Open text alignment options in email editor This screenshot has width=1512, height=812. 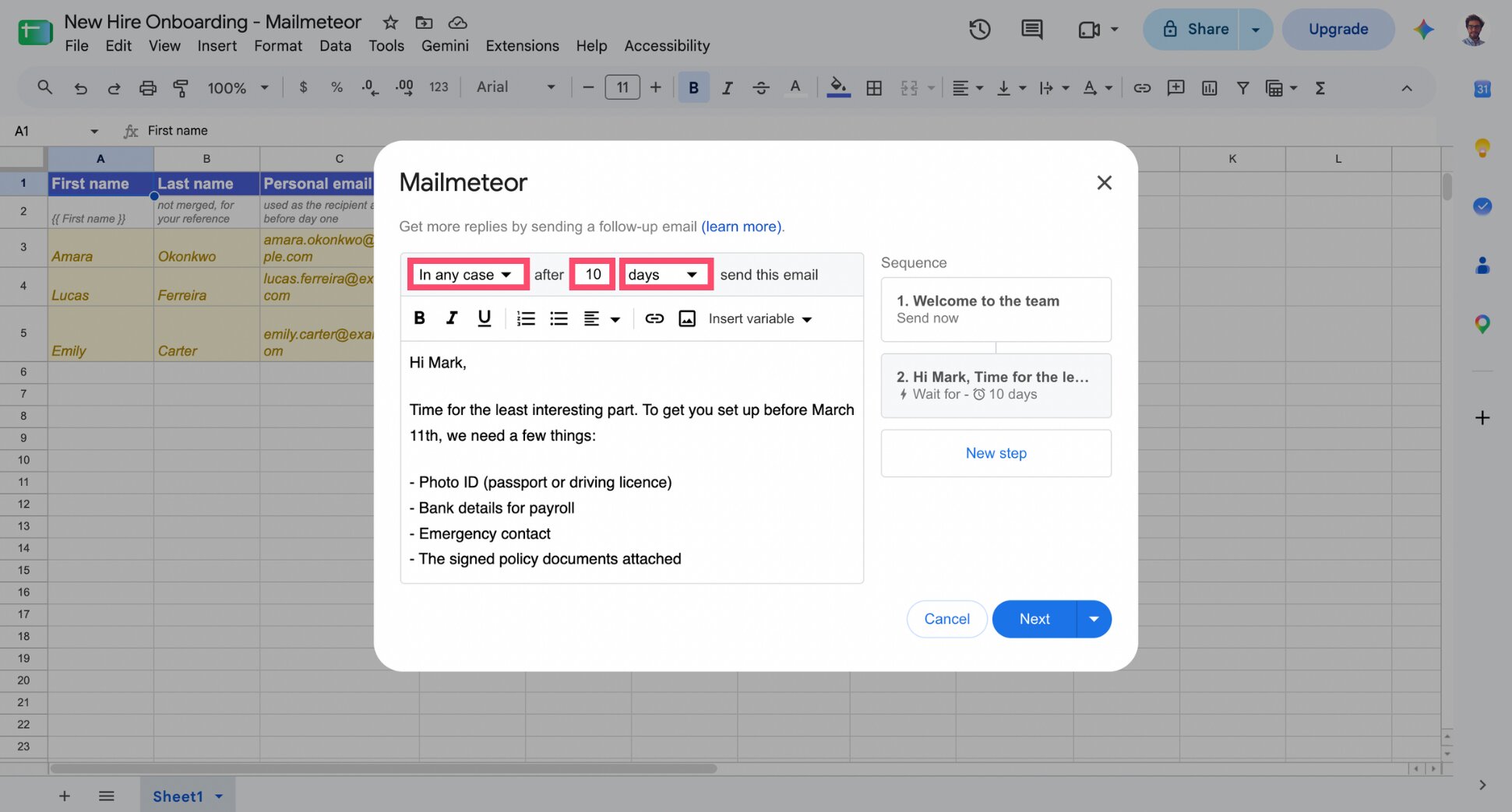click(x=601, y=318)
